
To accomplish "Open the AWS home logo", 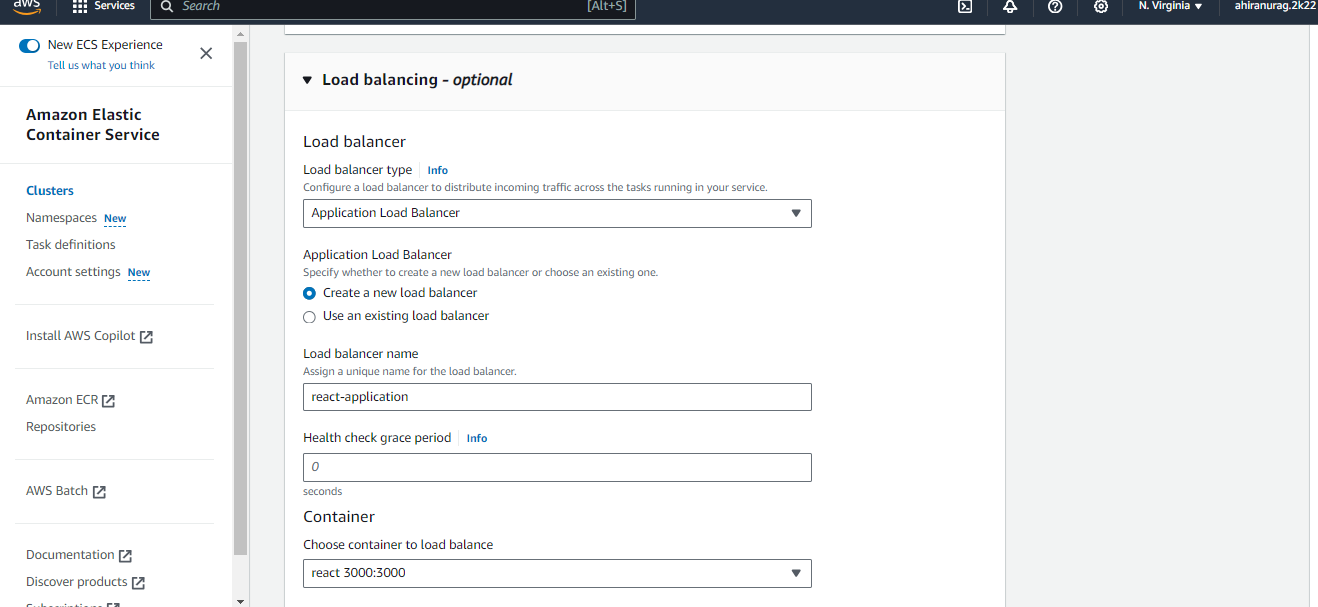I will 26,6.
